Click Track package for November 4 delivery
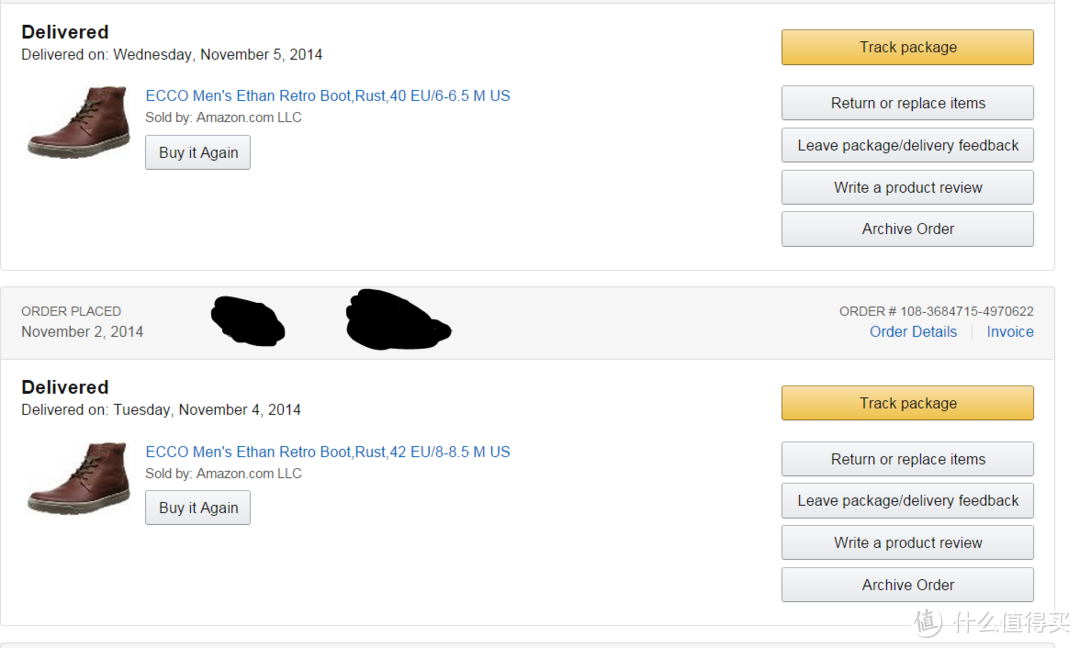Image resolution: width=1080 pixels, height=648 pixels. [x=907, y=403]
